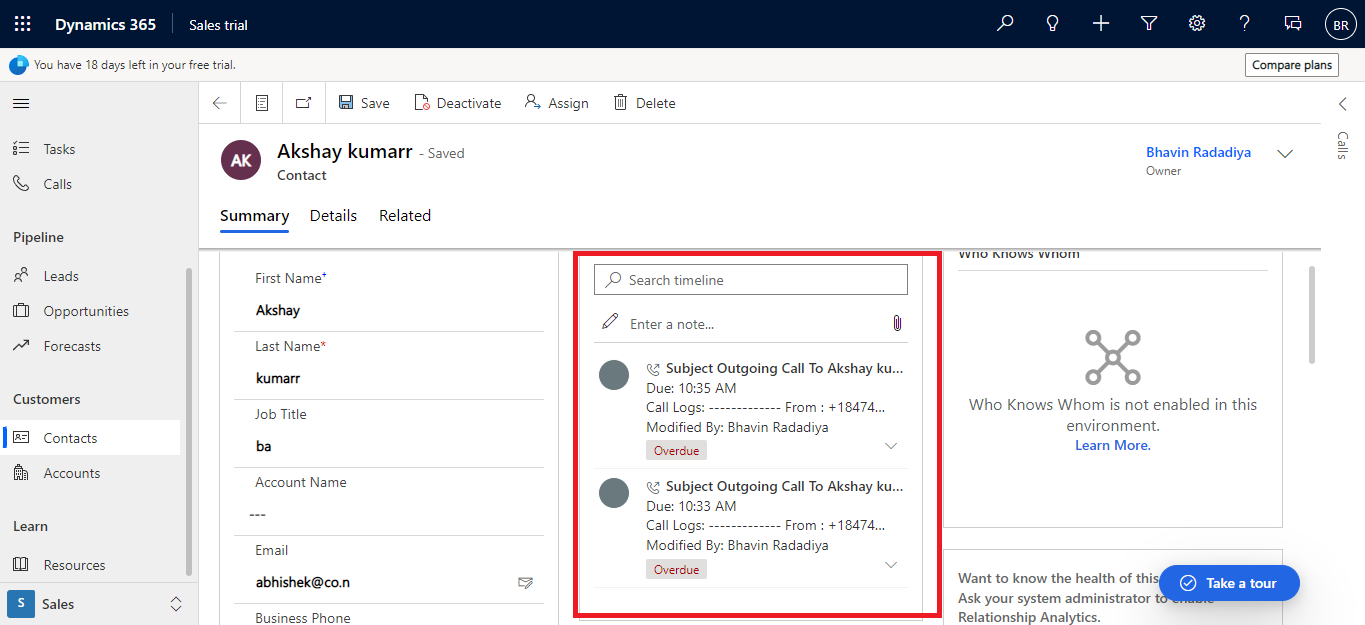
Task: Open the Related tab
Action: pos(405,215)
